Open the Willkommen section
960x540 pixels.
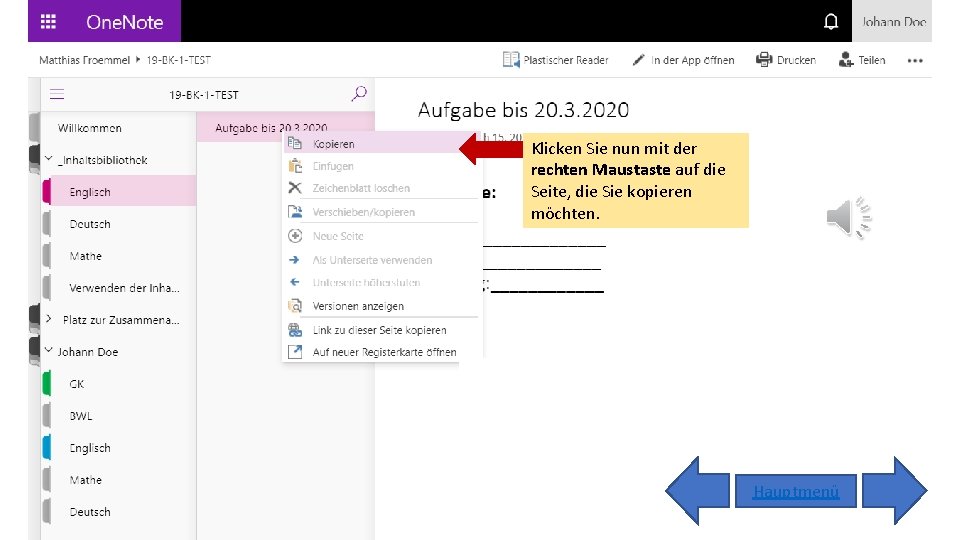(89, 128)
